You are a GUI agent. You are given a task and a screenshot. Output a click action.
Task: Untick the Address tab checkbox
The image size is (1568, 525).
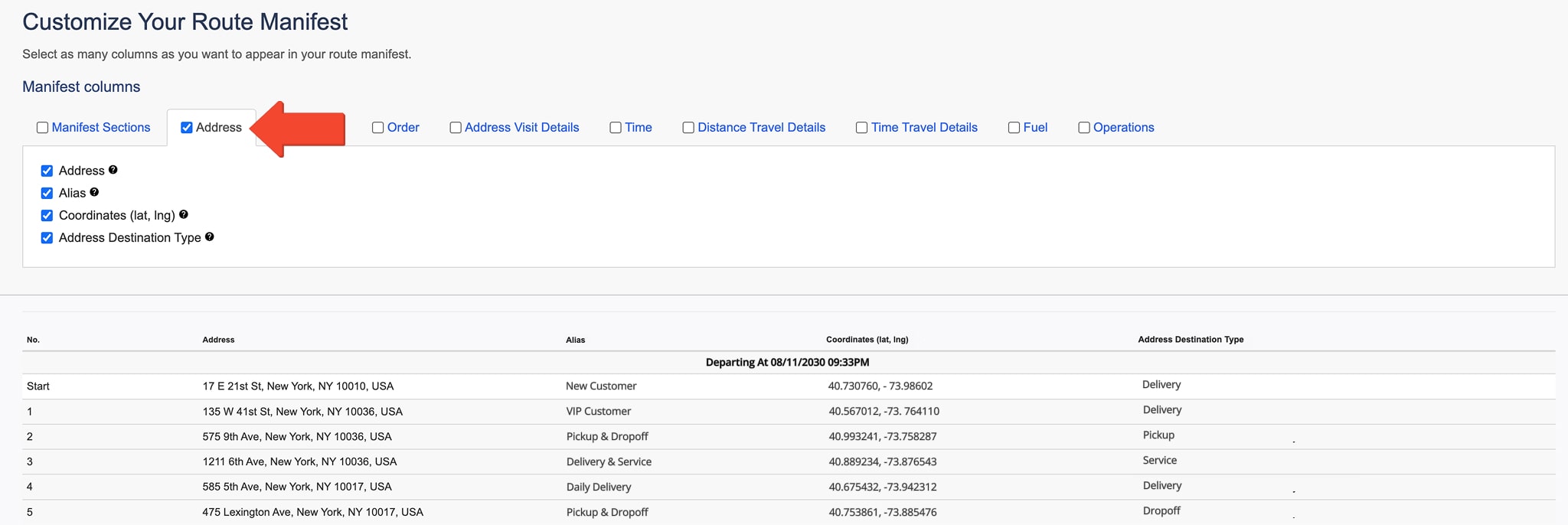[x=186, y=128]
